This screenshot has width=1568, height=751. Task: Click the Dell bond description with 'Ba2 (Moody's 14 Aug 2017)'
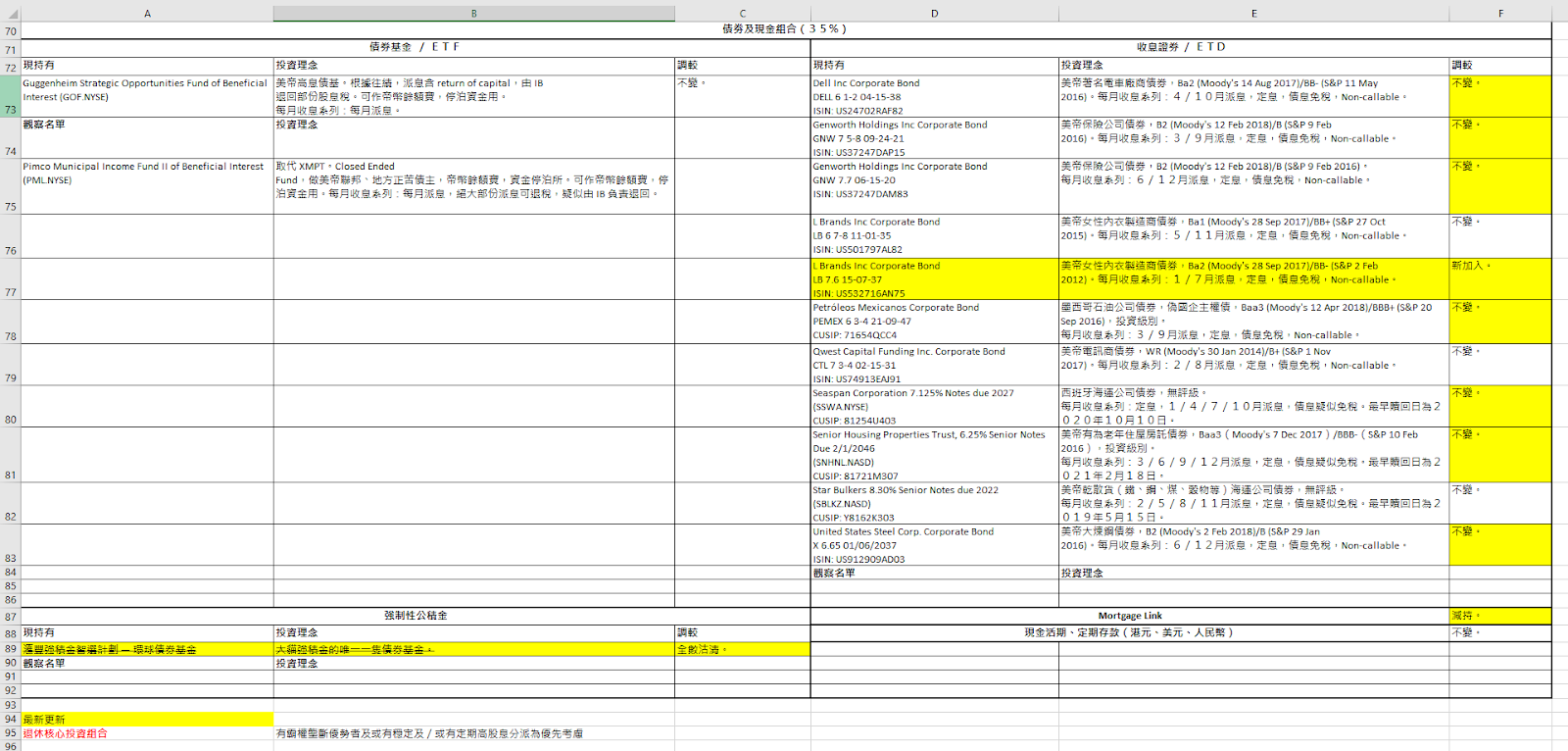pyautogui.click(x=1254, y=96)
